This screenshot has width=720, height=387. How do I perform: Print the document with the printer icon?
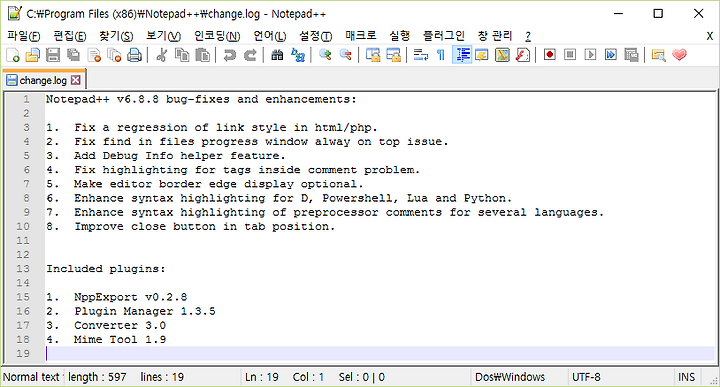(x=134, y=55)
